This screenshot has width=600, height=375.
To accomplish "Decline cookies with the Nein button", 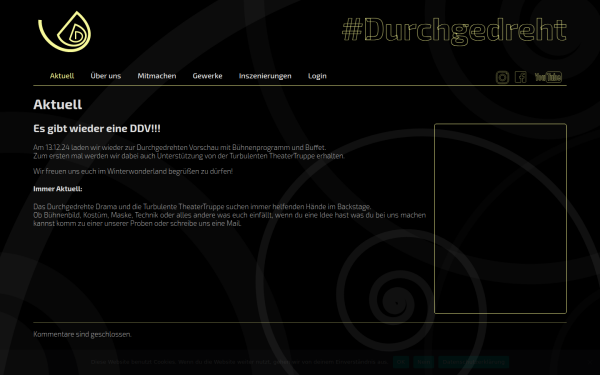I will coord(423,362).
